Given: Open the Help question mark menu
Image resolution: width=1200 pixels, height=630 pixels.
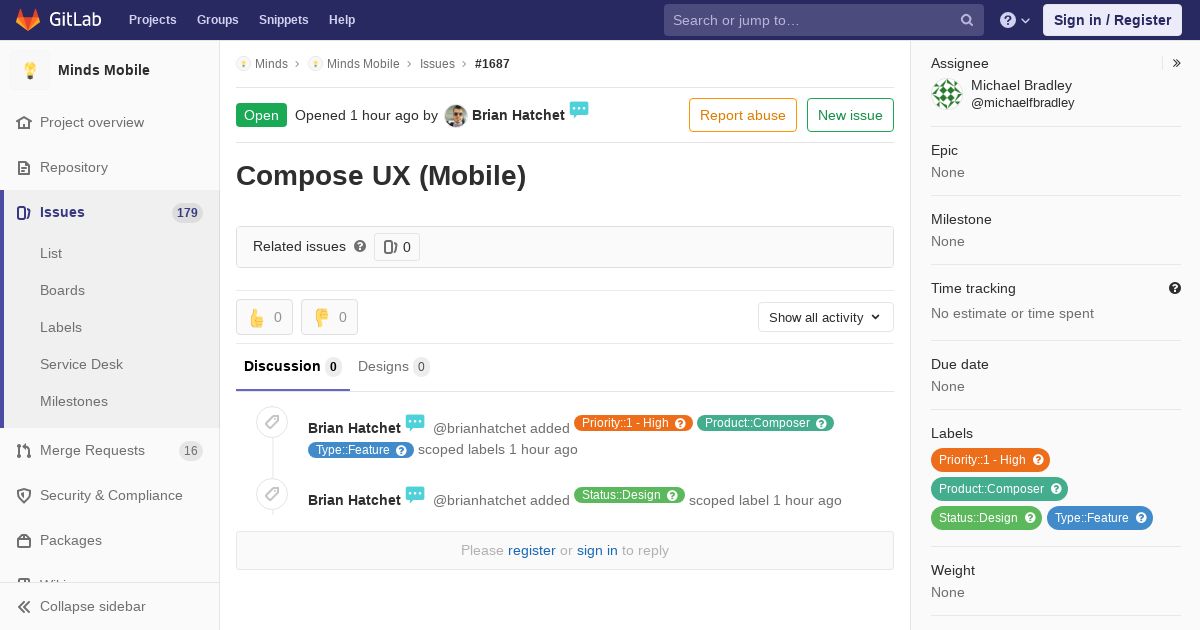Looking at the screenshot, I should pos(1015,20).
